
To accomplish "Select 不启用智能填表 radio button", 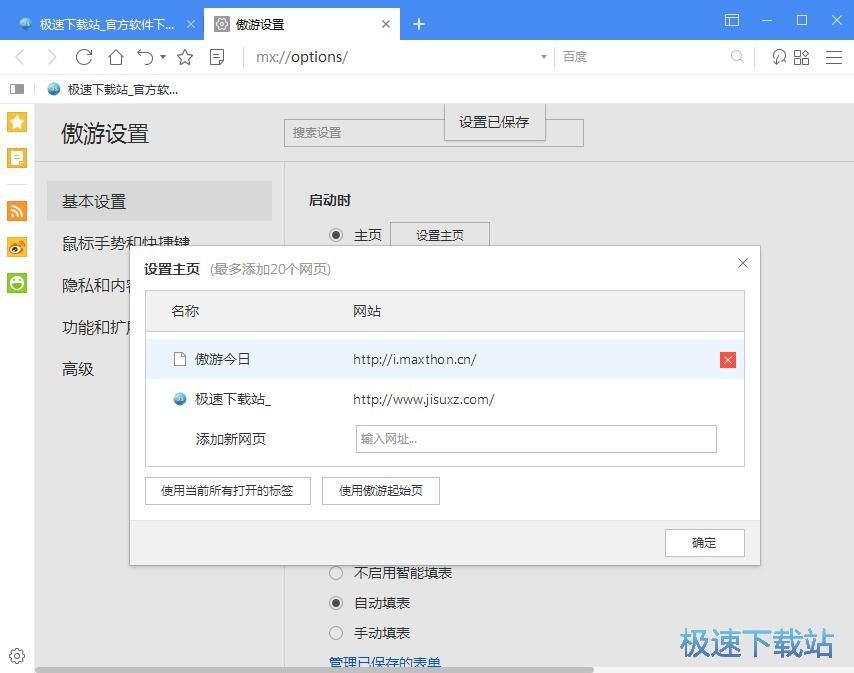I will (x=336, y=573).
